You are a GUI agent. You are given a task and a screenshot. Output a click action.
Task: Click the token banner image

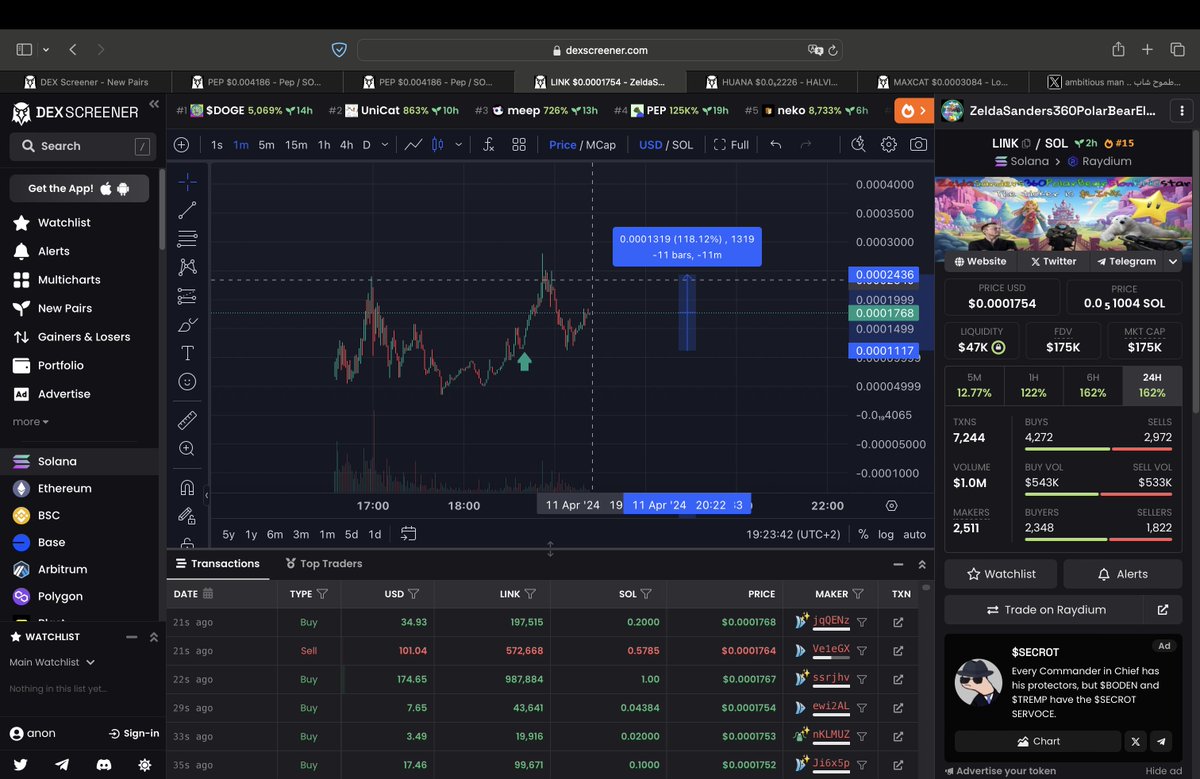[1064, 213]
